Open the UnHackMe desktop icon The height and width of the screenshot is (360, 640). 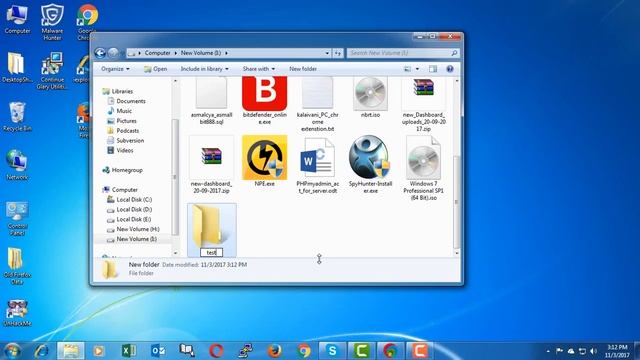[x=17, y=313]
